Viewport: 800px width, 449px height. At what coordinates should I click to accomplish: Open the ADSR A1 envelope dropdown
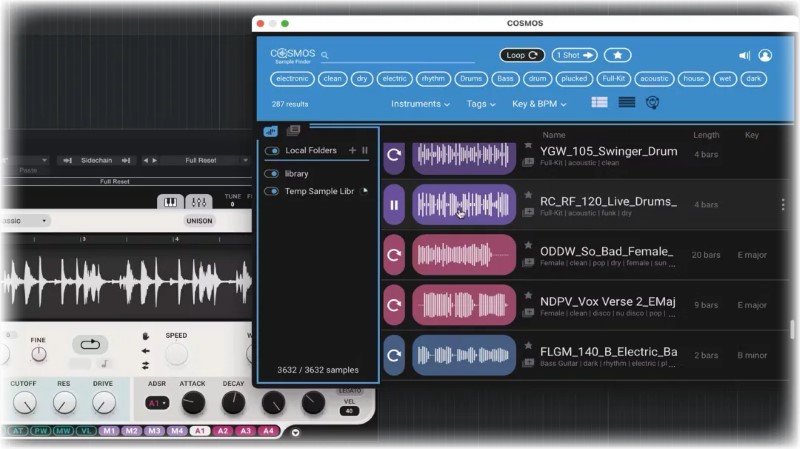click(157, 403)
